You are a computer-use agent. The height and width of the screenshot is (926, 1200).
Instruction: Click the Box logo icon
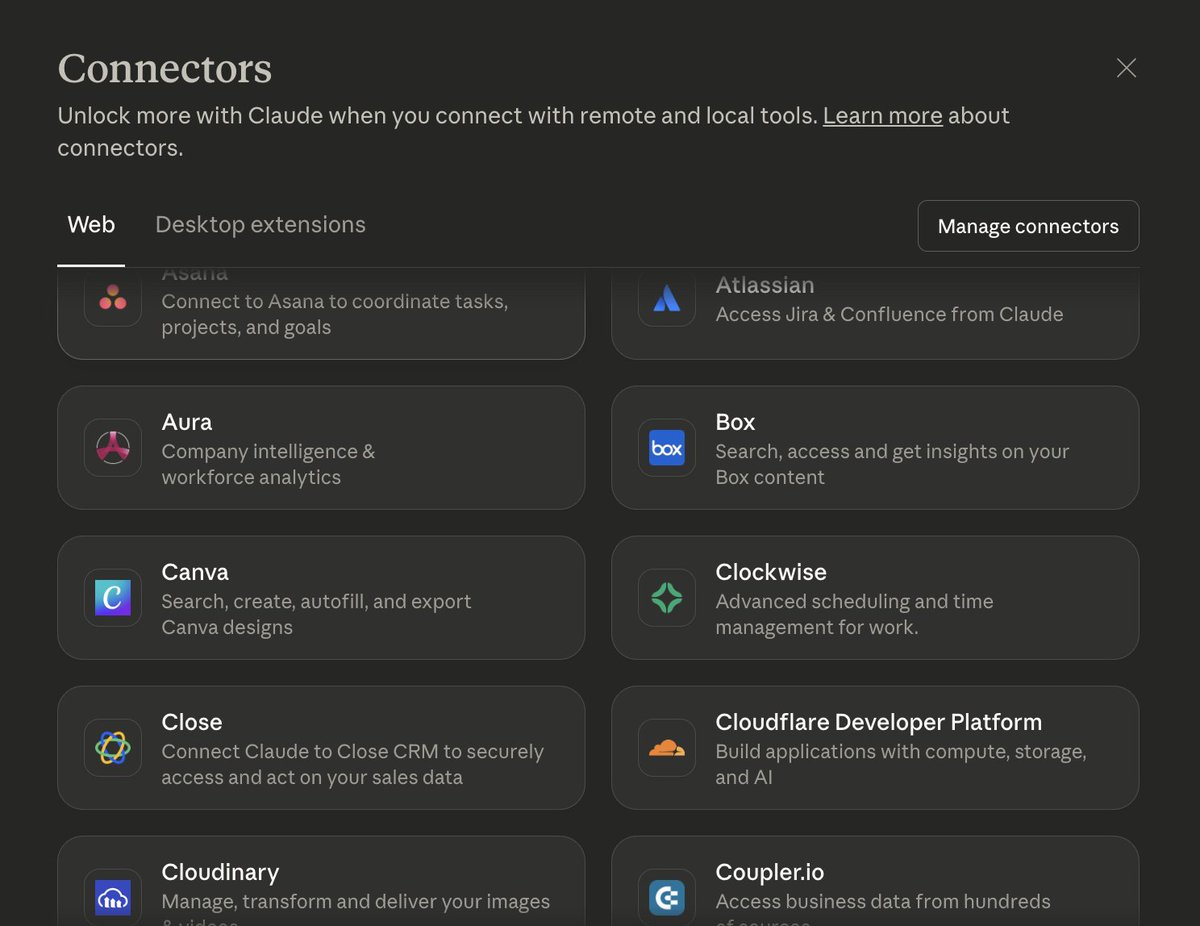[x=667, y=448]
